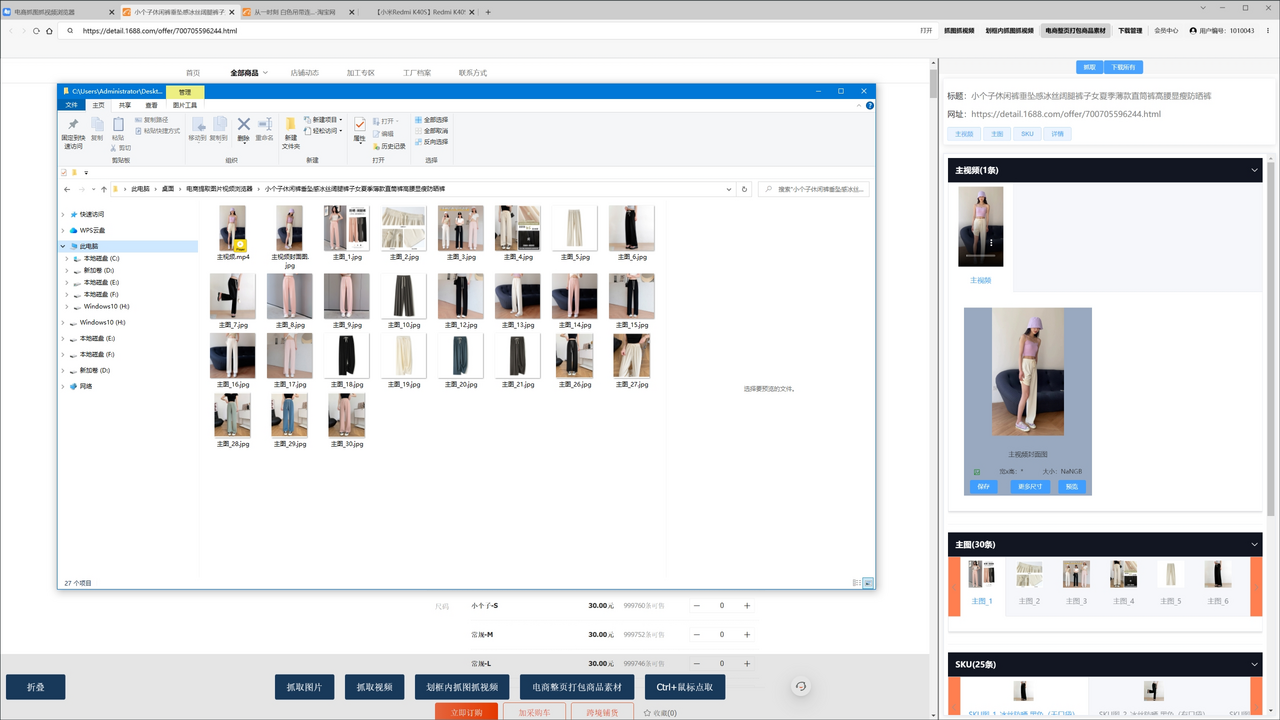
Task: Open the 主图_5.jpg thumbnail in Explorer
Action: (x=574, y=228)
